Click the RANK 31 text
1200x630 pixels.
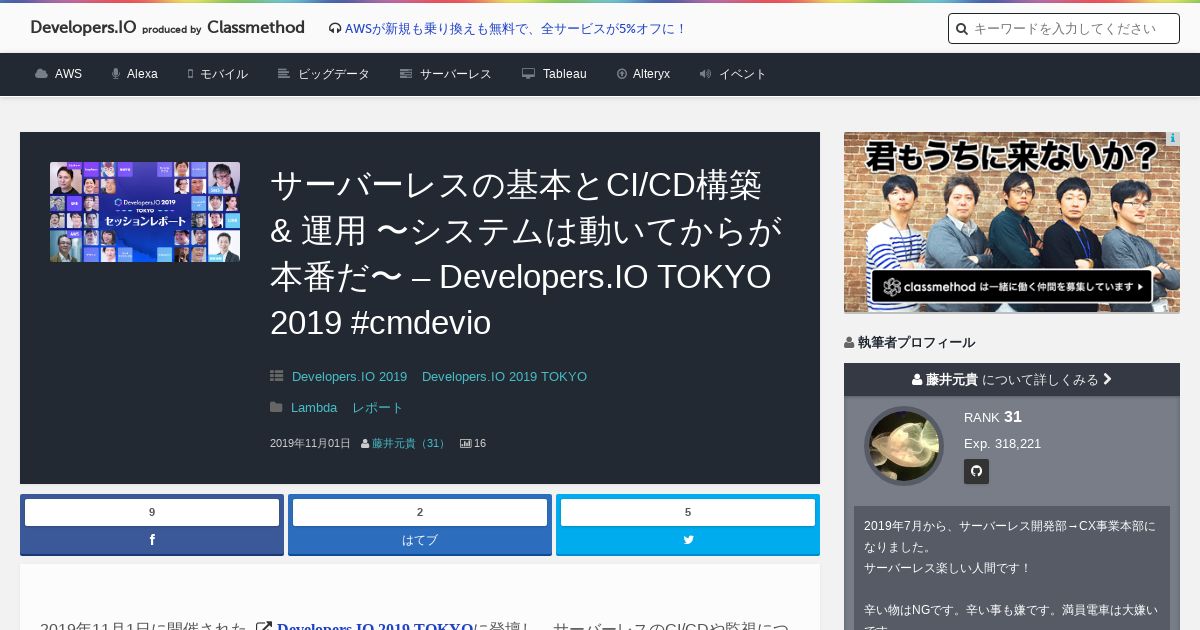tap(993, 417)
